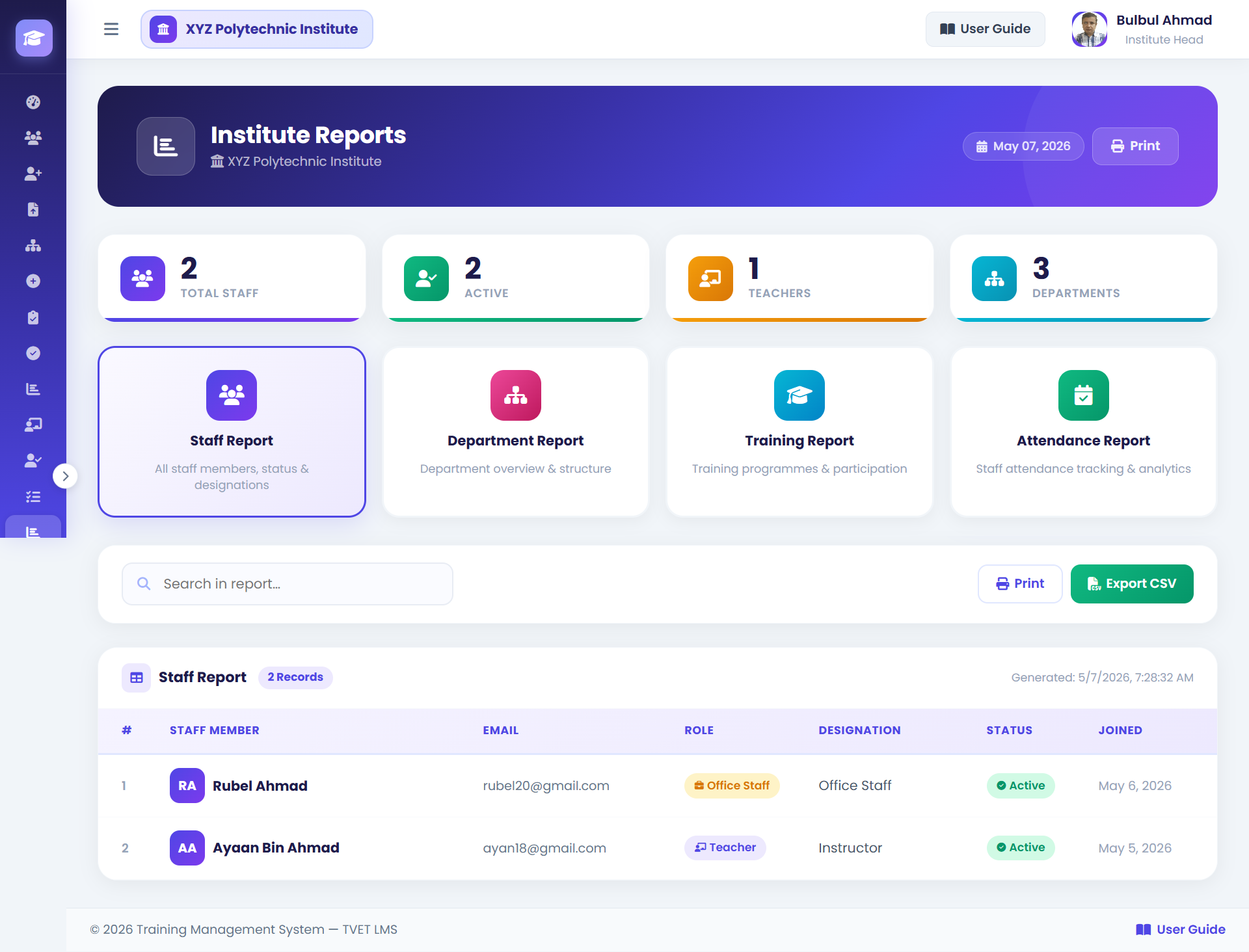Toggle the hamburger menu icon
The width and height of the screenshot is (1249, 952).
point(111,29)
